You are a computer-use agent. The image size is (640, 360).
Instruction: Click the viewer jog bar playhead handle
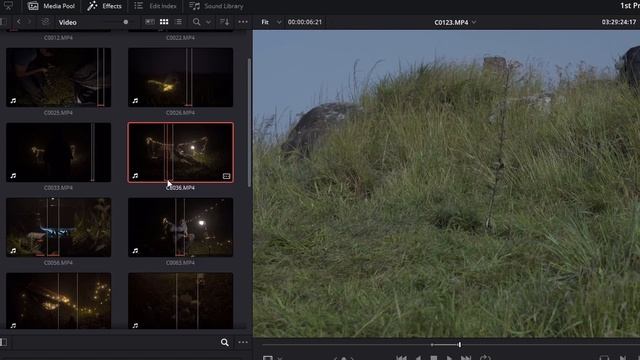click(460, 345)
